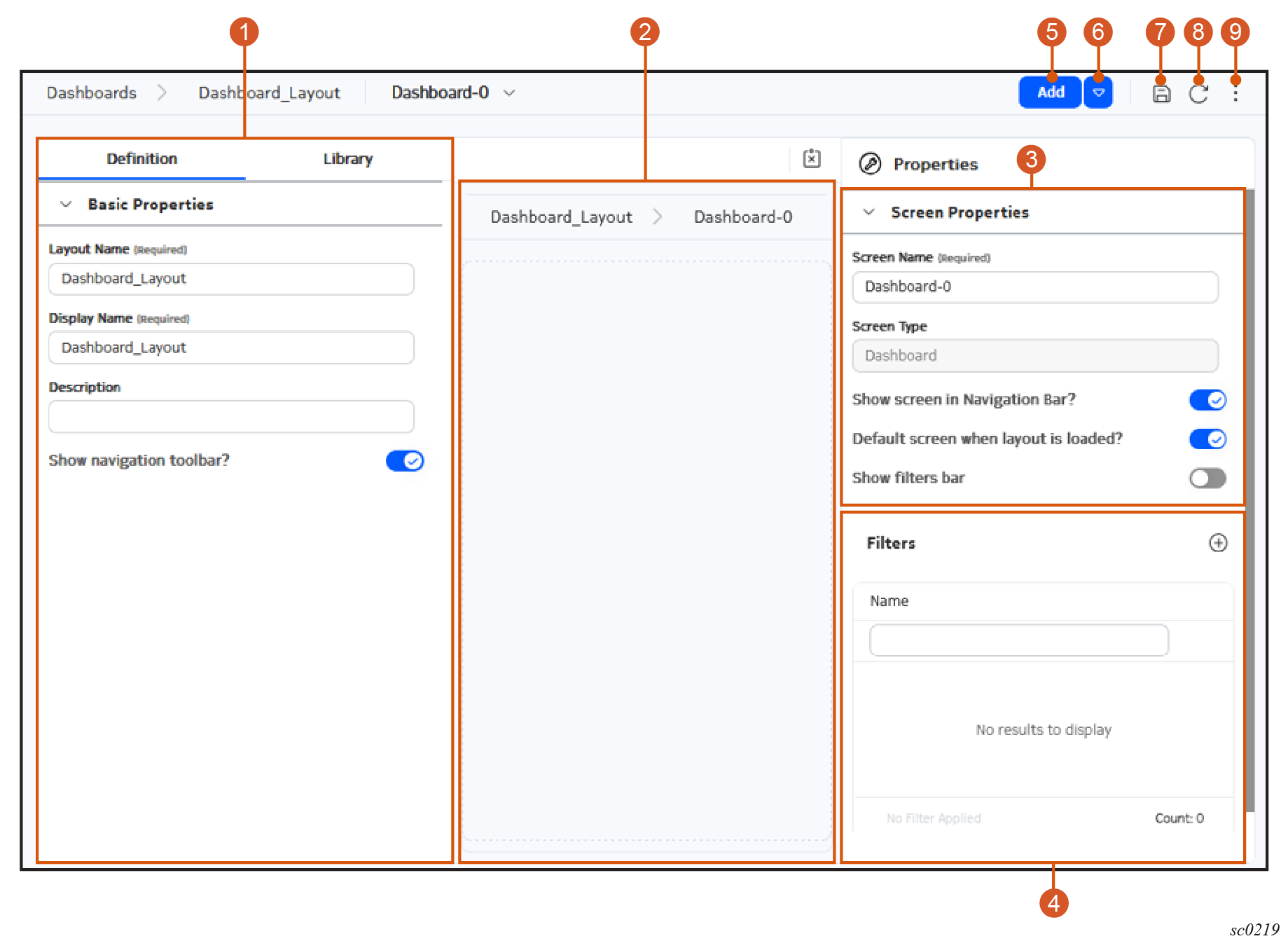1288x941 pixels.
Task: Go to Dashboards in the top breadcrumb
Action: click(x=92, y=92)
